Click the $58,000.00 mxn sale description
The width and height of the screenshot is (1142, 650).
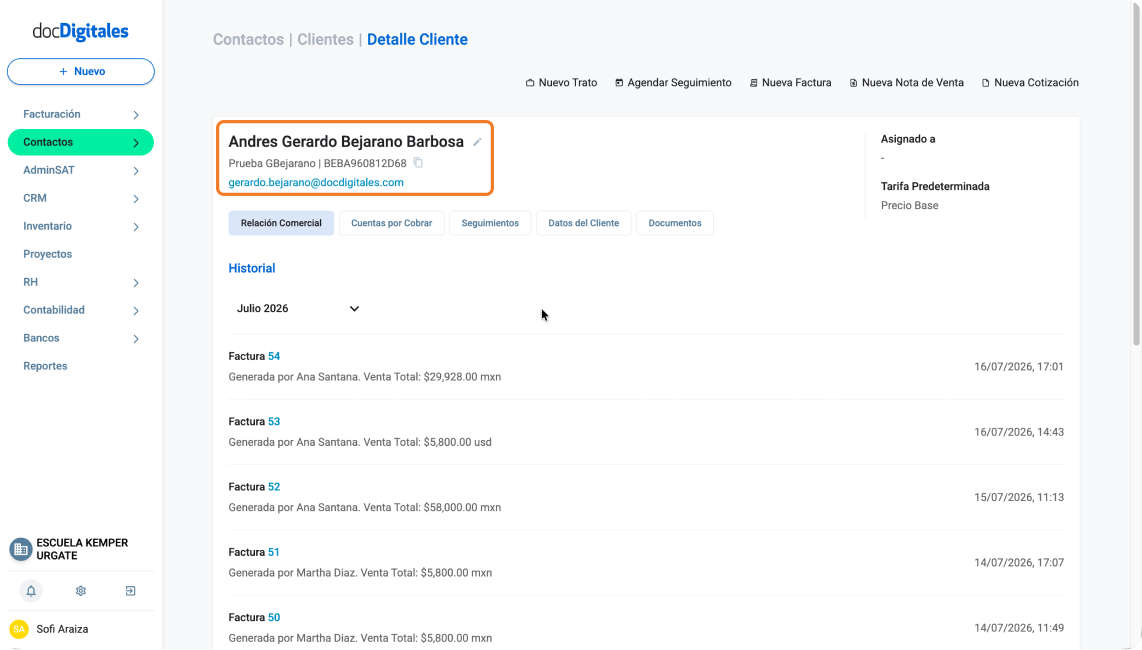tap(365, 507)
